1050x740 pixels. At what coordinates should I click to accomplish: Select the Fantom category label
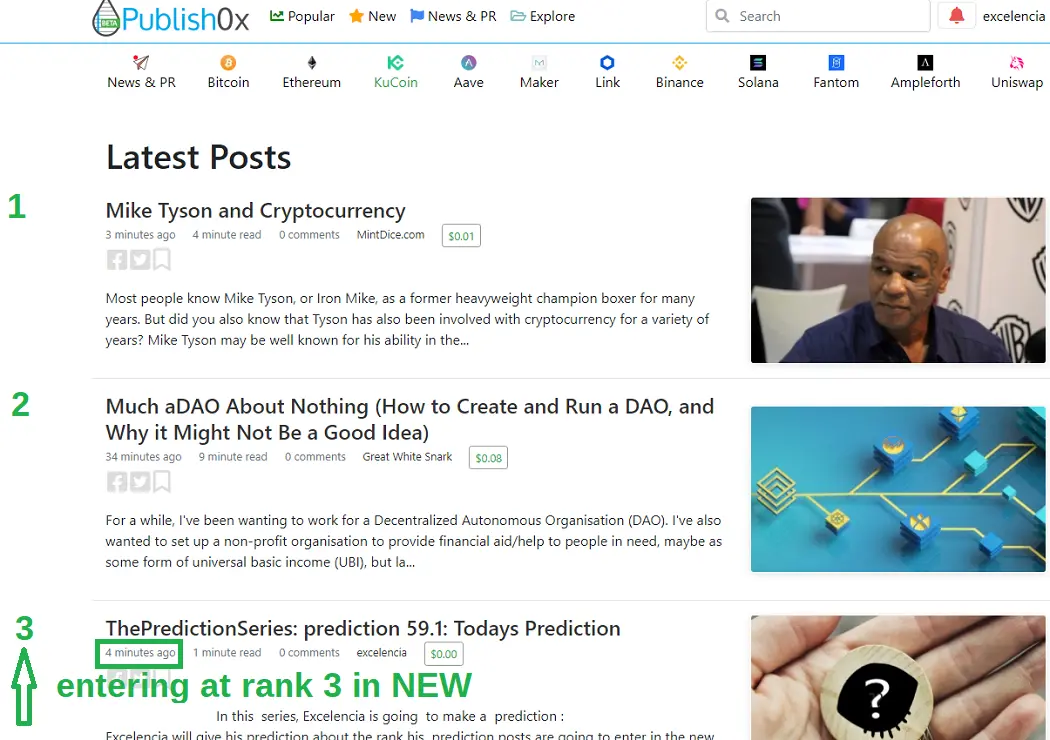[836, 82]
